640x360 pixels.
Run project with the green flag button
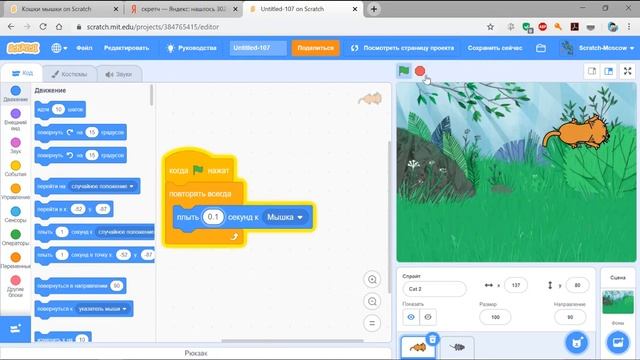(404, 71)
